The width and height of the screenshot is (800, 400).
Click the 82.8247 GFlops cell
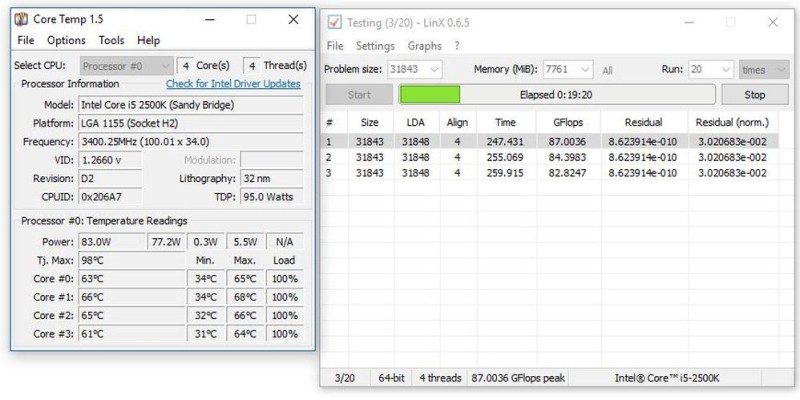click(x=567, y=173)
